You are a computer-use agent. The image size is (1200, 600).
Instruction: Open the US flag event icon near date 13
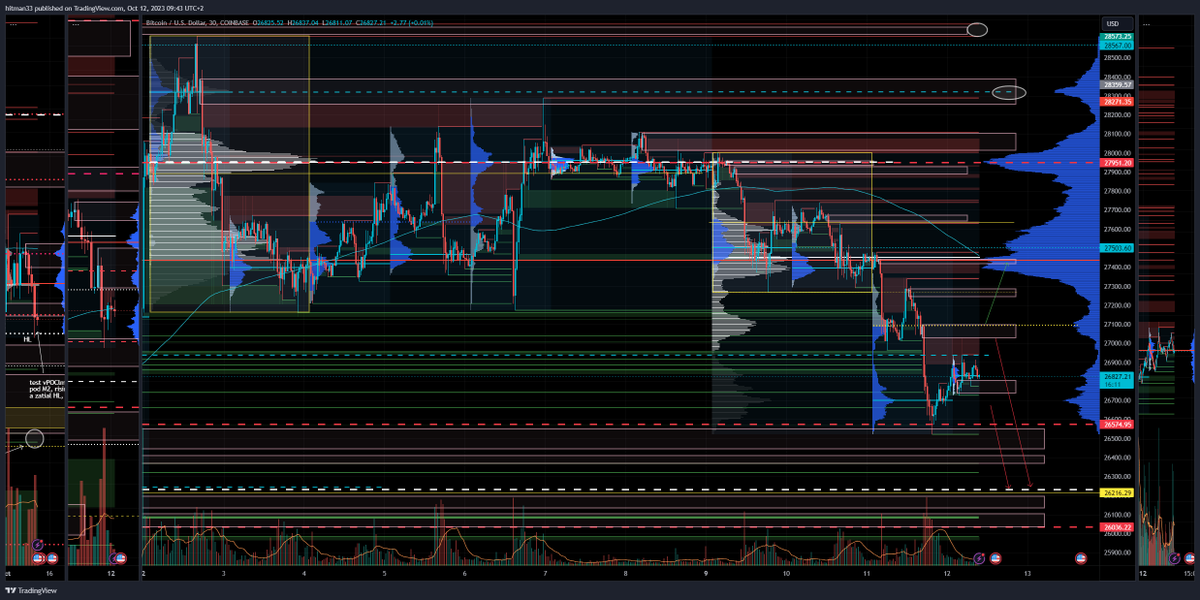[x=1081, y=556]
